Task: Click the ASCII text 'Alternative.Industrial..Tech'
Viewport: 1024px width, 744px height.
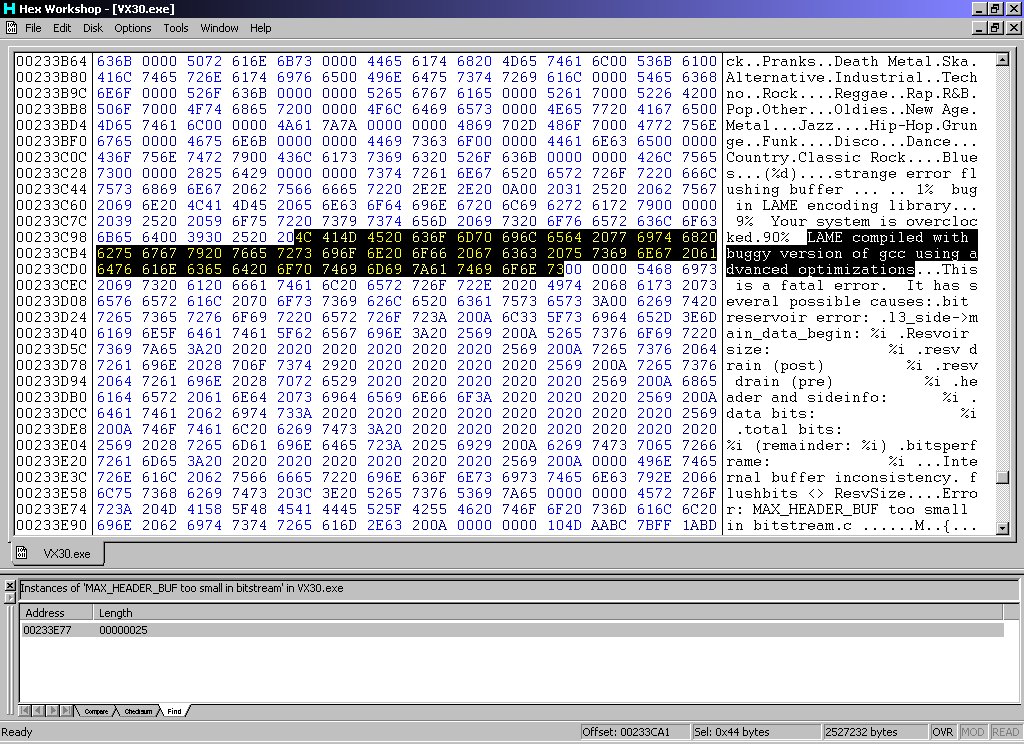Action: pyautogui.click(x=852, y=77)
